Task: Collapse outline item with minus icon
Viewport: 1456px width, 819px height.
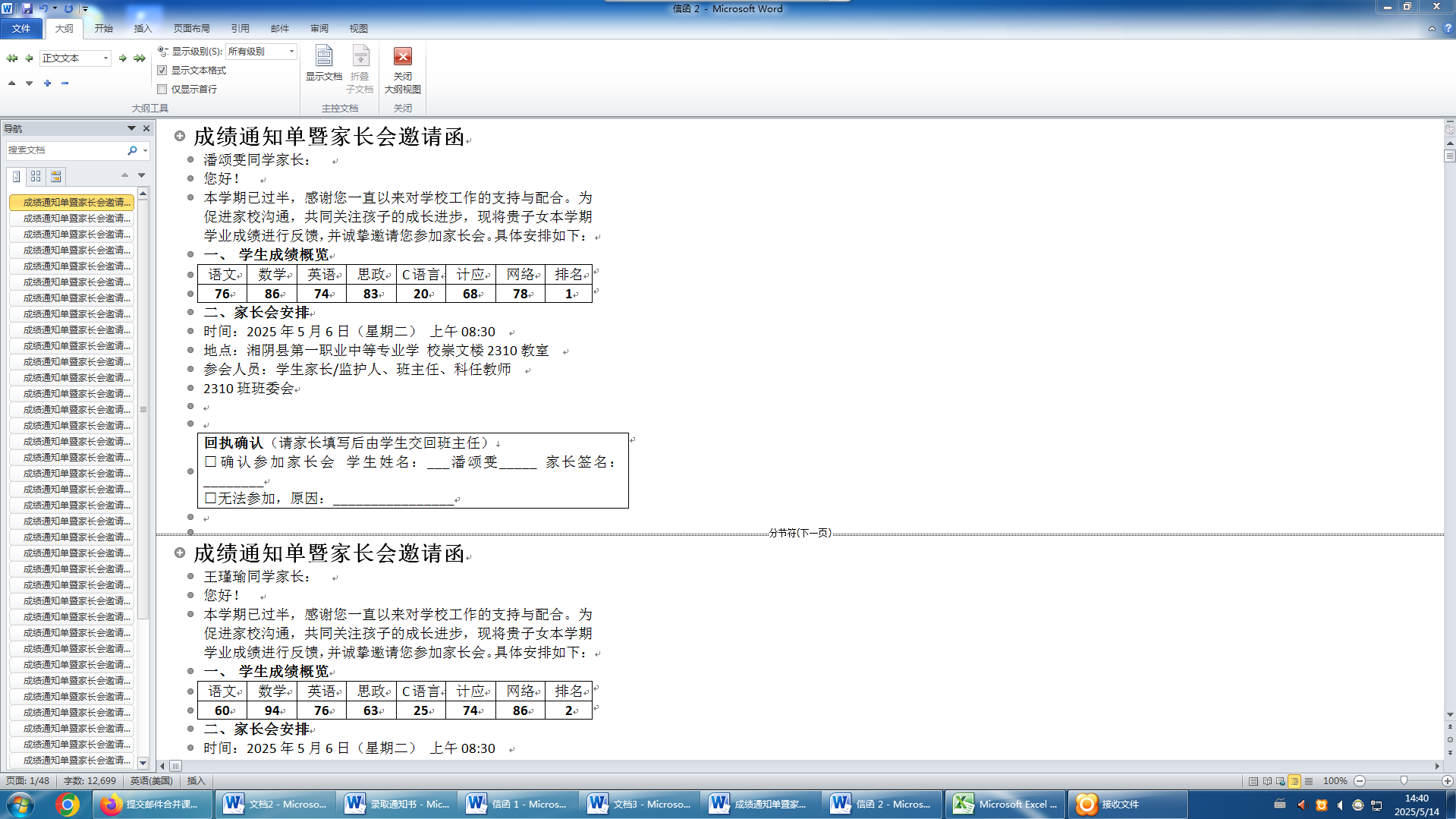Action: (x=64, y=83)
